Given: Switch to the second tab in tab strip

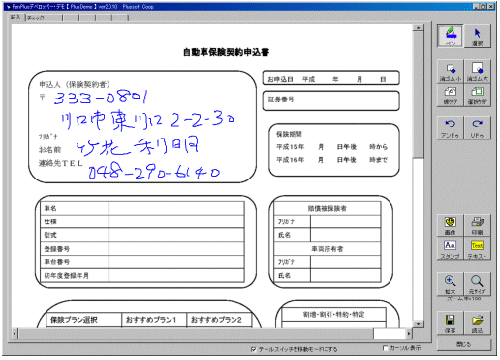Looking at the screenshot, I should [43, 18].
